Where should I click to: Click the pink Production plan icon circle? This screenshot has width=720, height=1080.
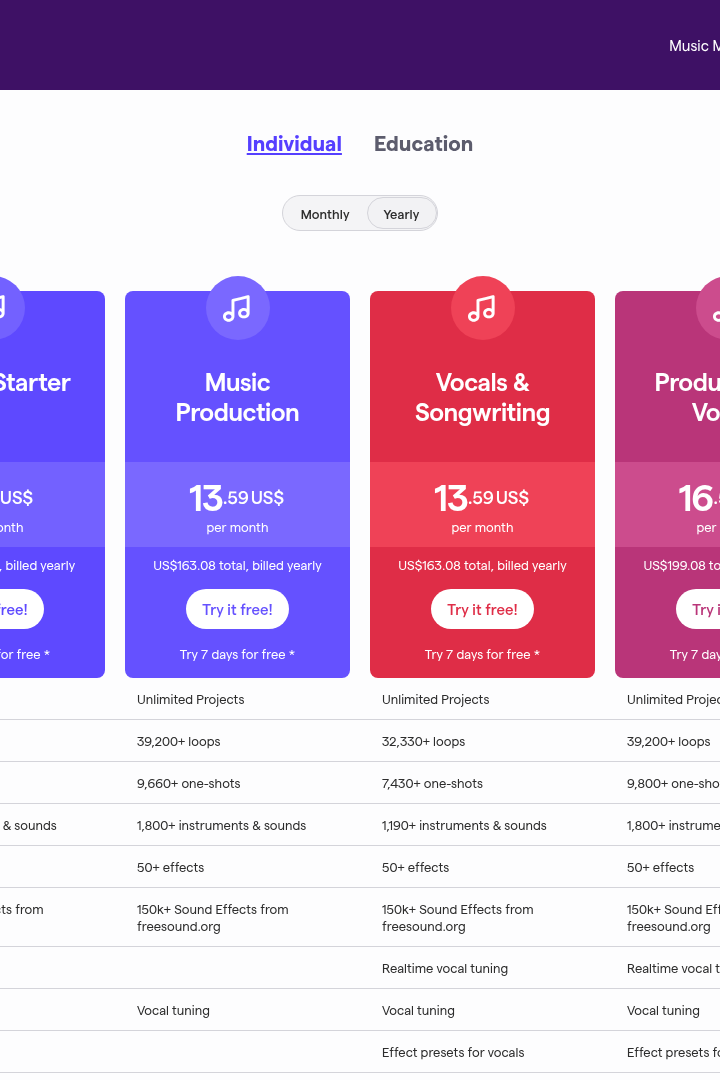[708, 308]
